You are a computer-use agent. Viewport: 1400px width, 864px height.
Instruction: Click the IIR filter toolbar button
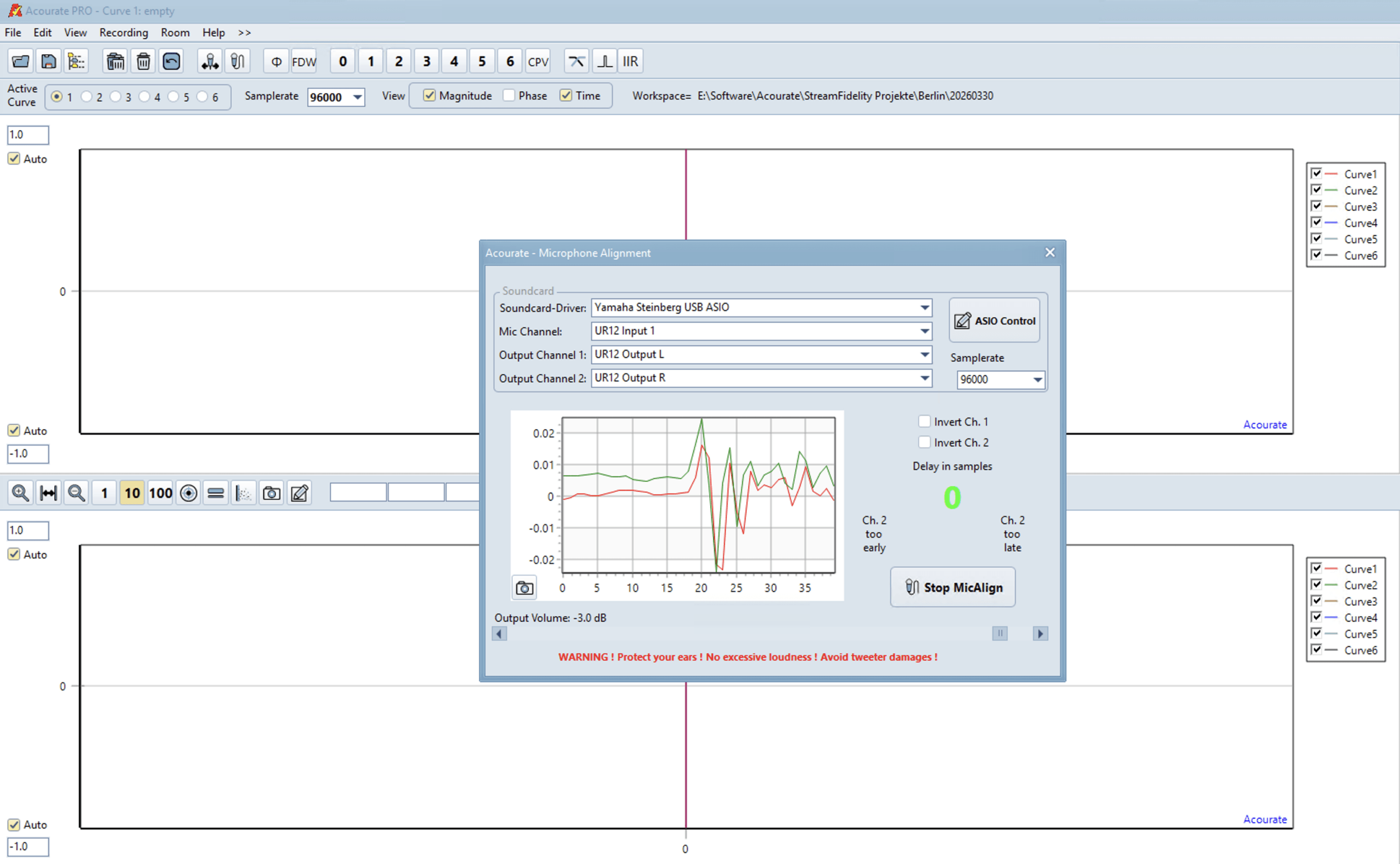click(629, 61)
